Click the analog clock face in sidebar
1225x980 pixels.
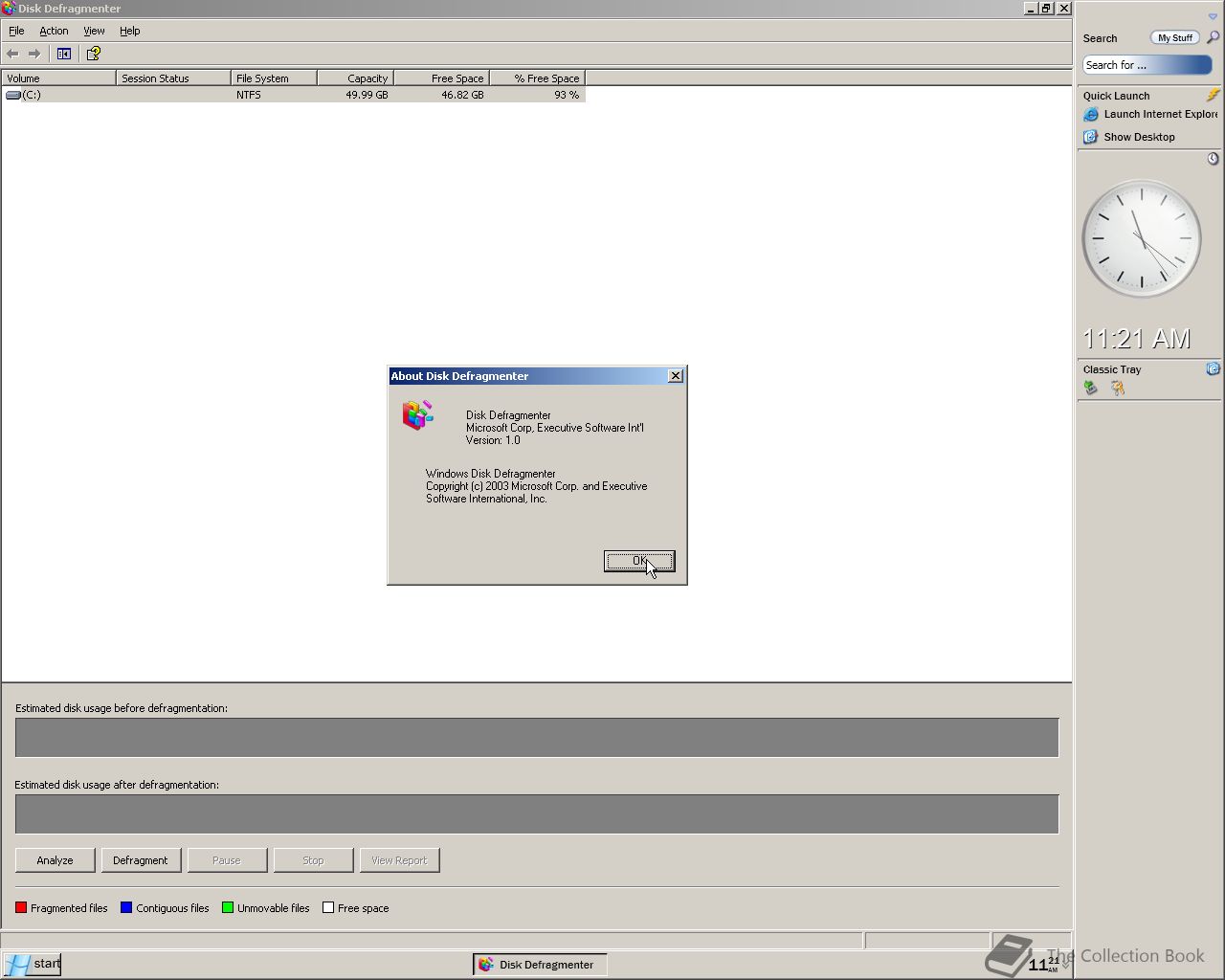coord(1141,238)
